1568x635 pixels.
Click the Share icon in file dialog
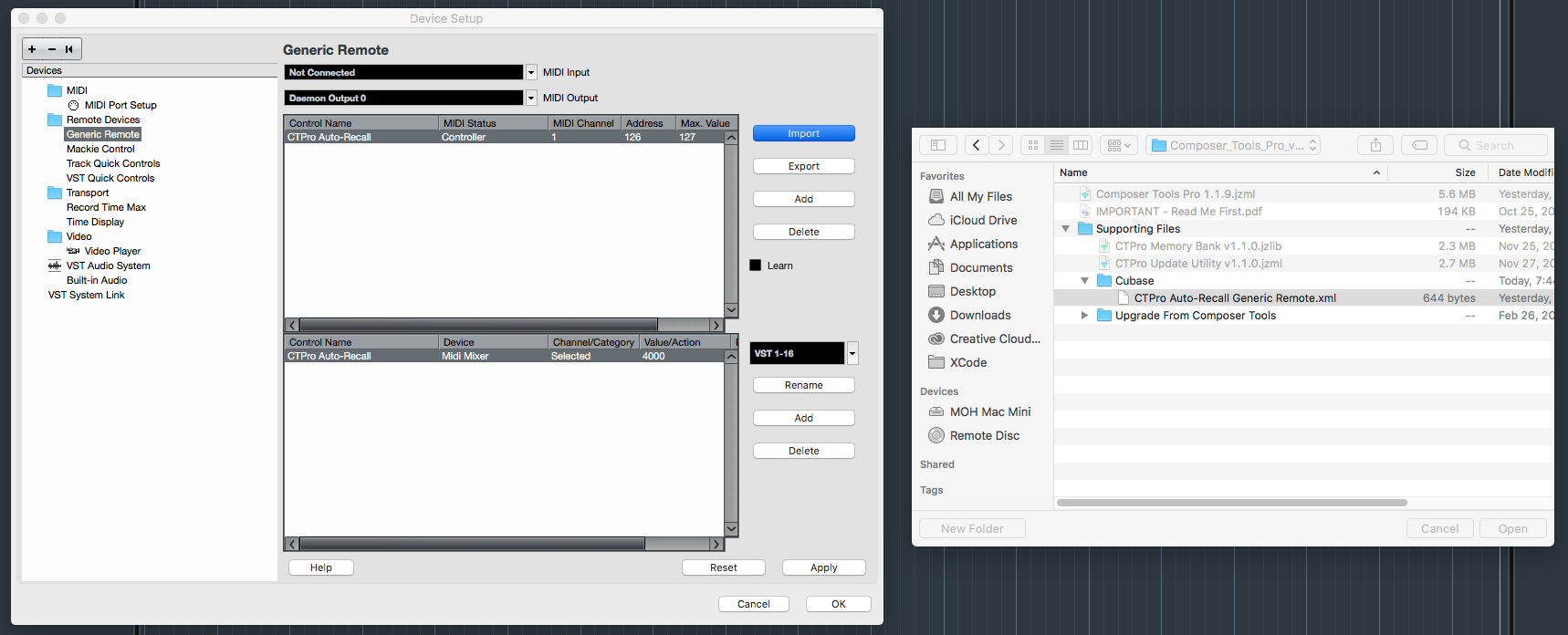click(1375, 145)
